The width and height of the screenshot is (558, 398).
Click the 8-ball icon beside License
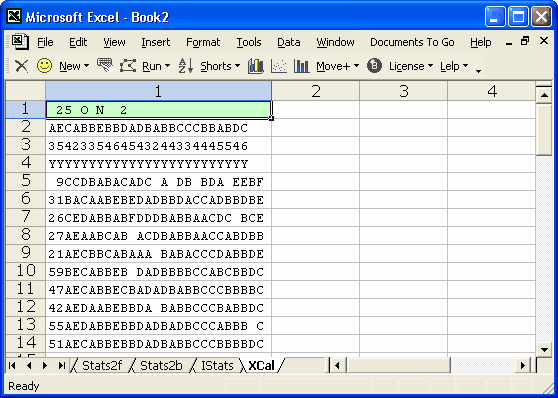click(374, 66)
